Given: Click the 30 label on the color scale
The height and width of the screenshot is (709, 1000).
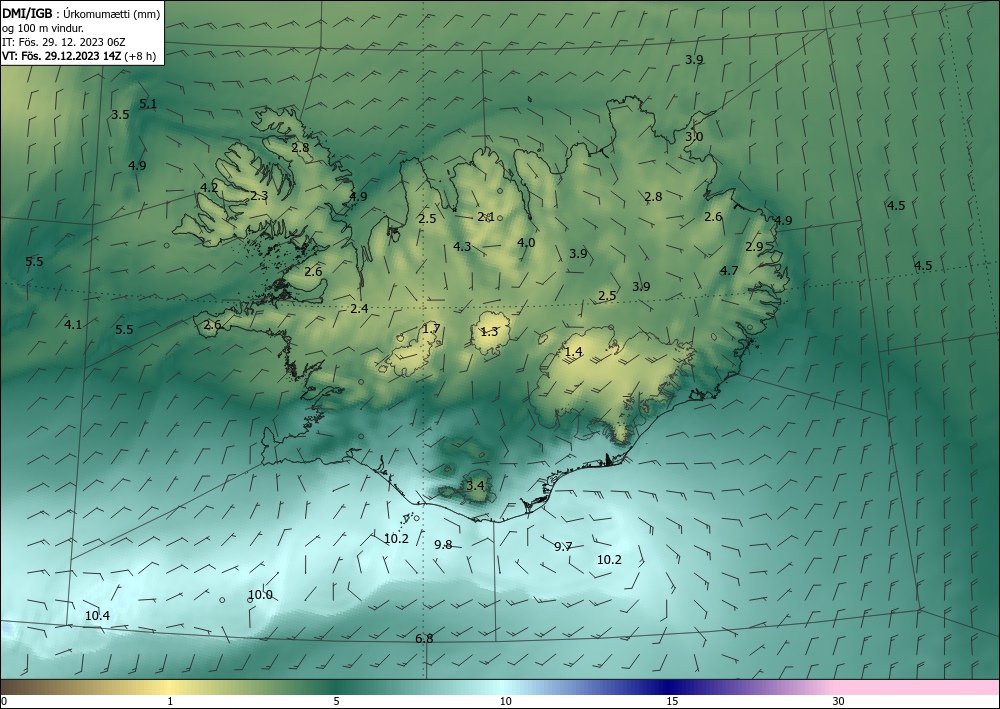Looking at the screenshot, I should 839,701.
